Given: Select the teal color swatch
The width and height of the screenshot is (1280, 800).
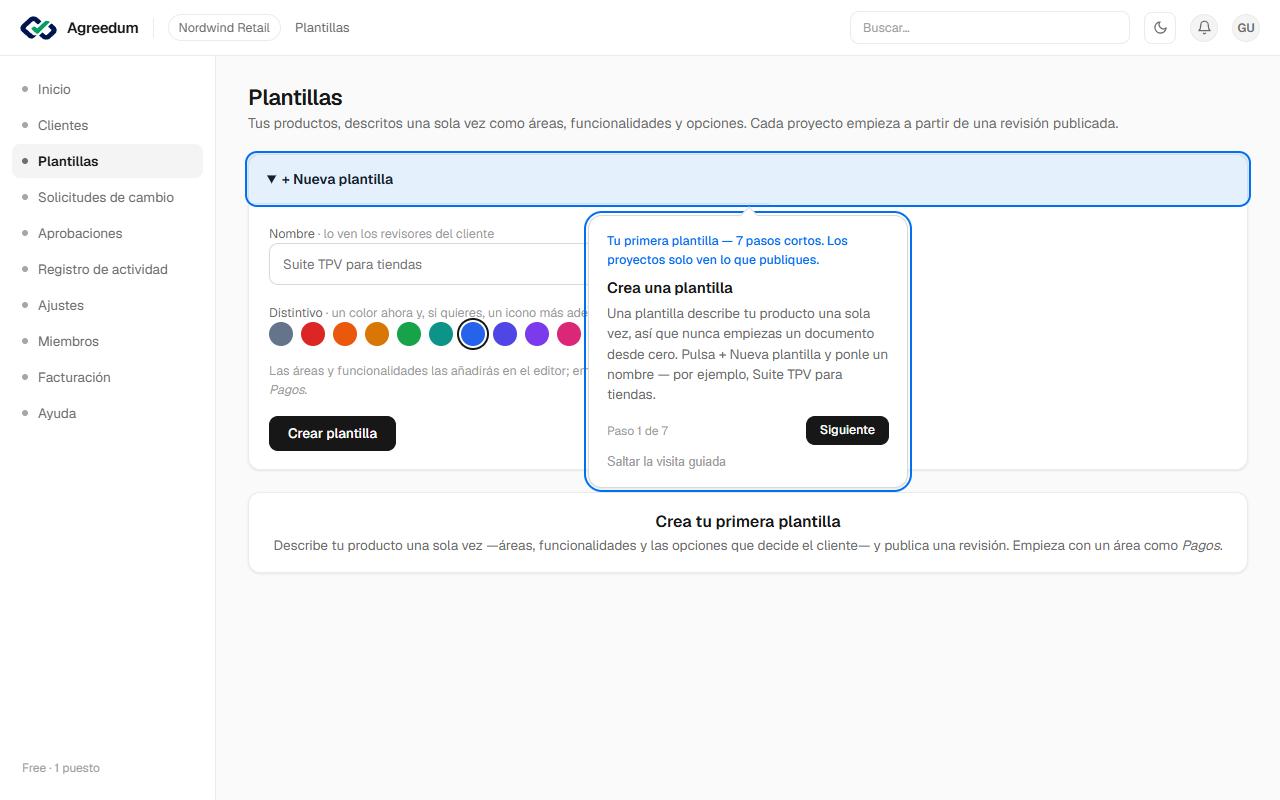Looking at the screenshot, I should click(x=441, y=334).
